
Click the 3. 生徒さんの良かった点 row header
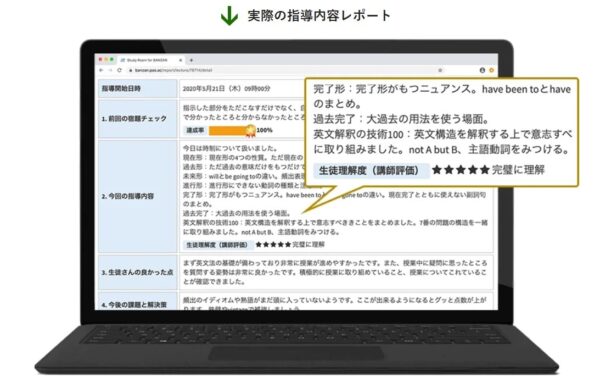pyautogui.click(x=138, y=272)
